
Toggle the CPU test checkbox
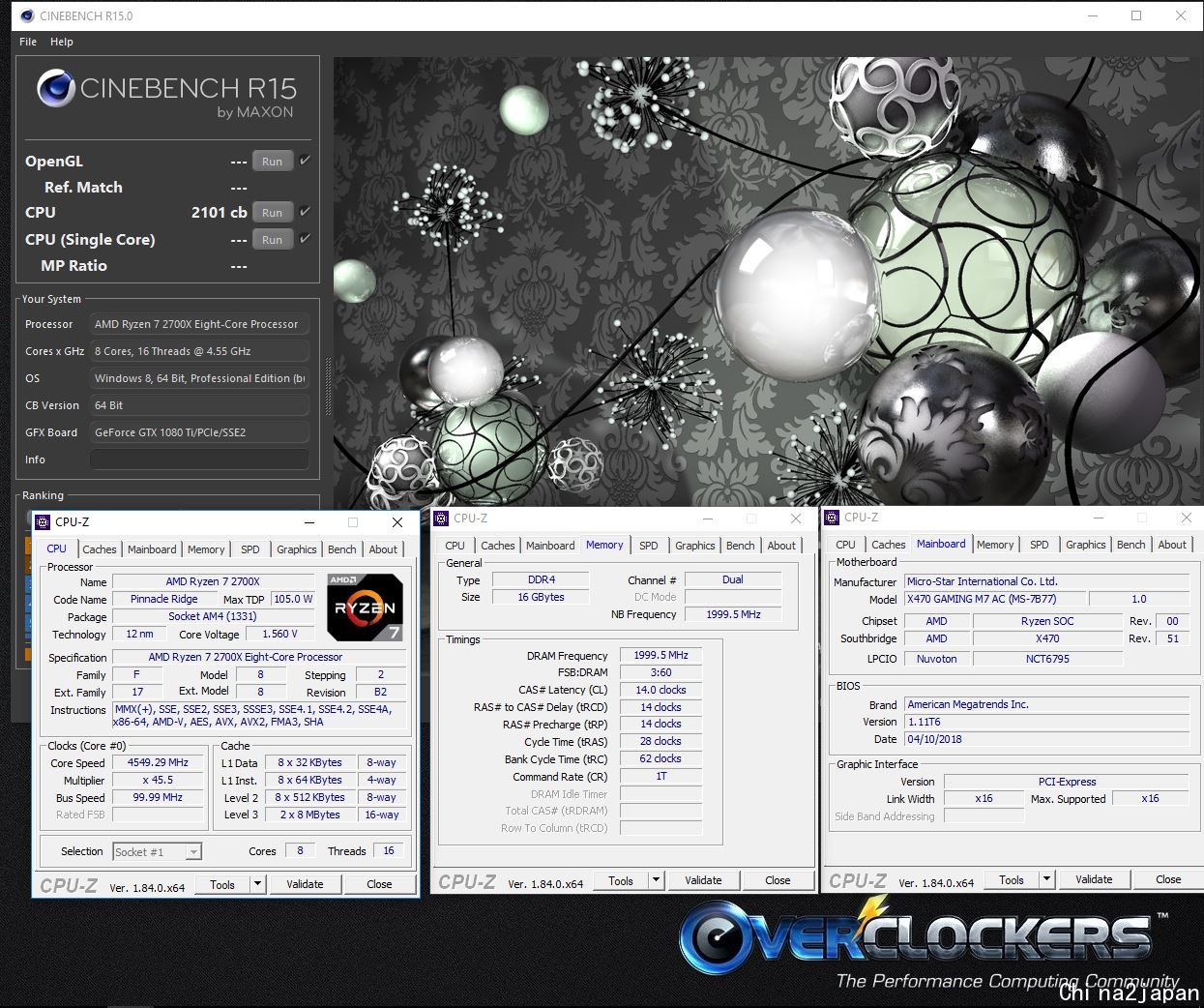(x=305, y=211)
